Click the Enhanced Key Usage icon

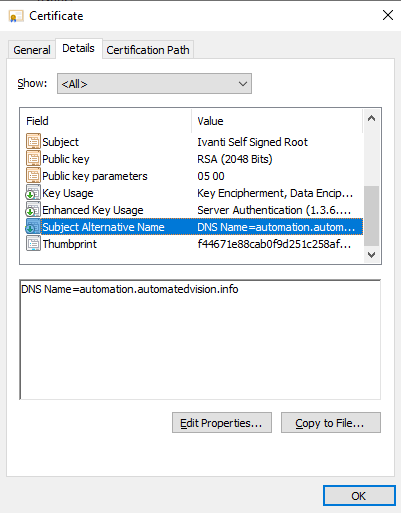coord(33,210)
